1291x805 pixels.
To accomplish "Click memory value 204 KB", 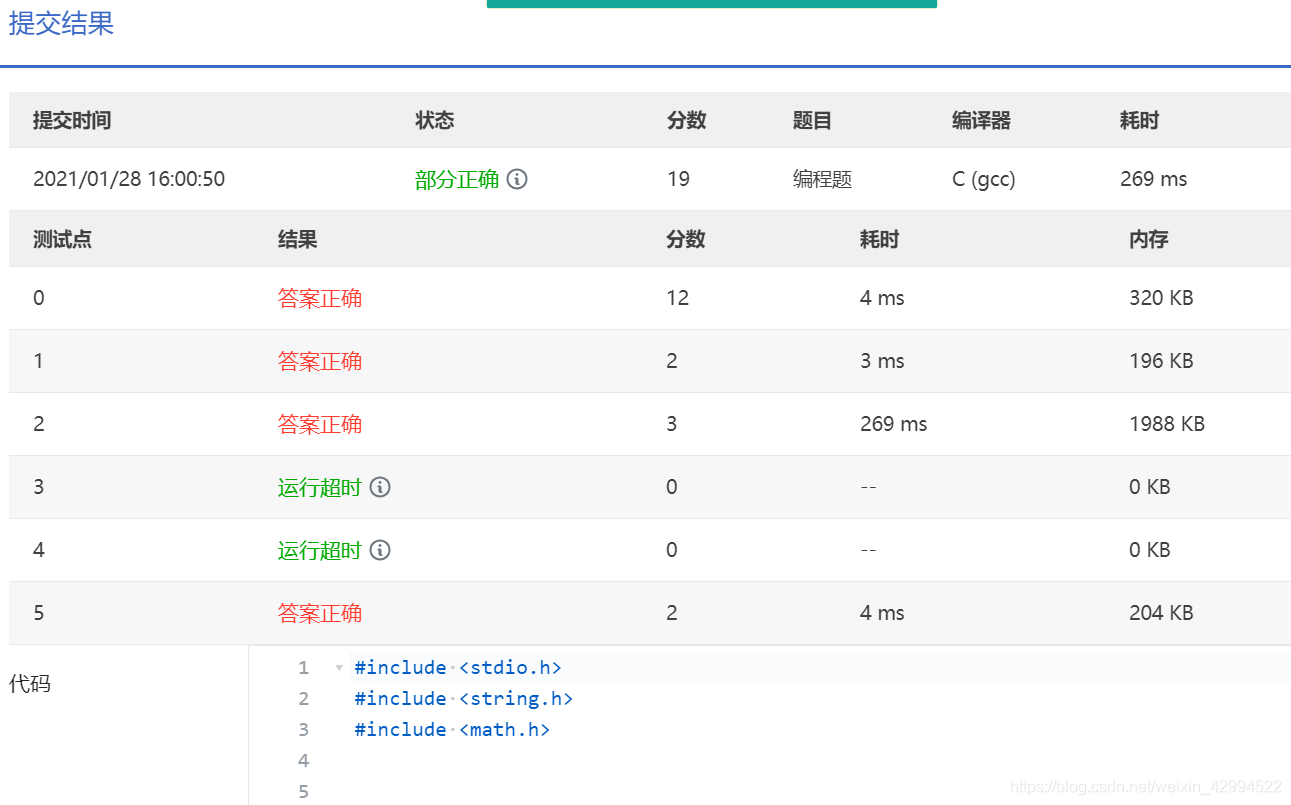I will (x=1161, y=613).
